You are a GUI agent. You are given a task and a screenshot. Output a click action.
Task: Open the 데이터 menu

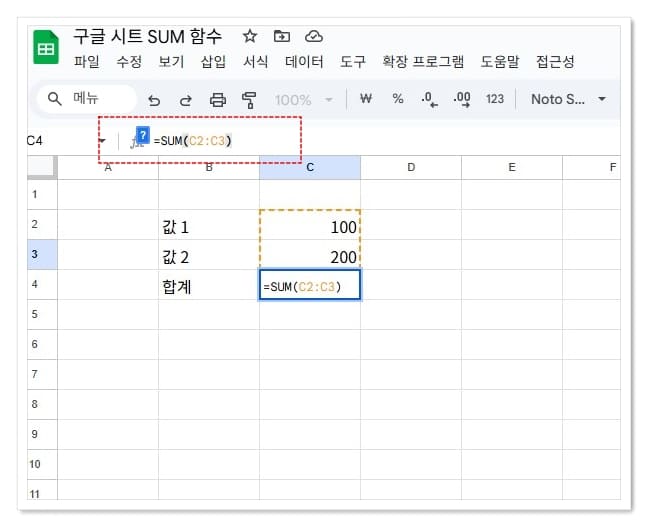click(304, 62)
